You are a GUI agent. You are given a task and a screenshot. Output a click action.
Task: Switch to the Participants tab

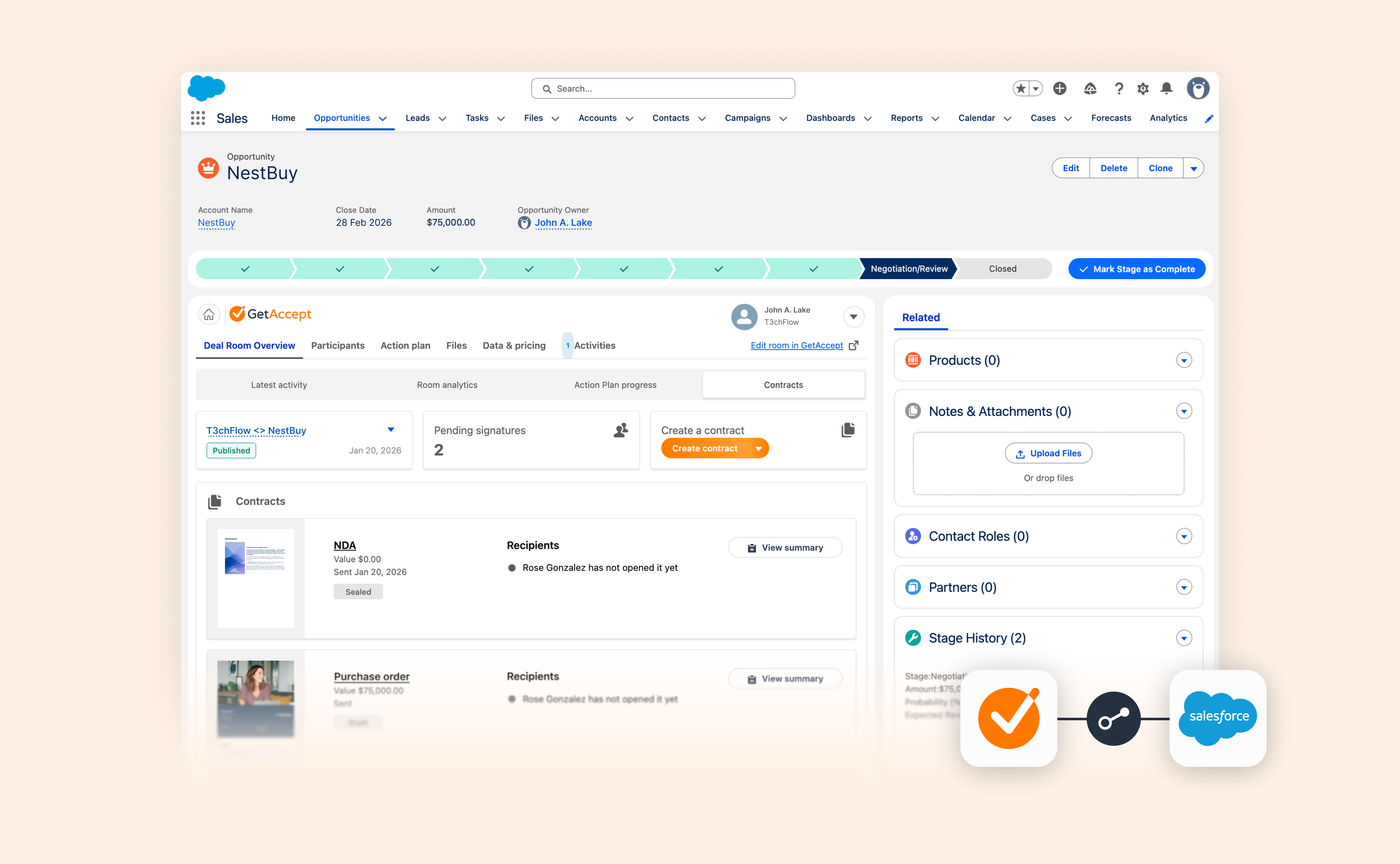338,345
